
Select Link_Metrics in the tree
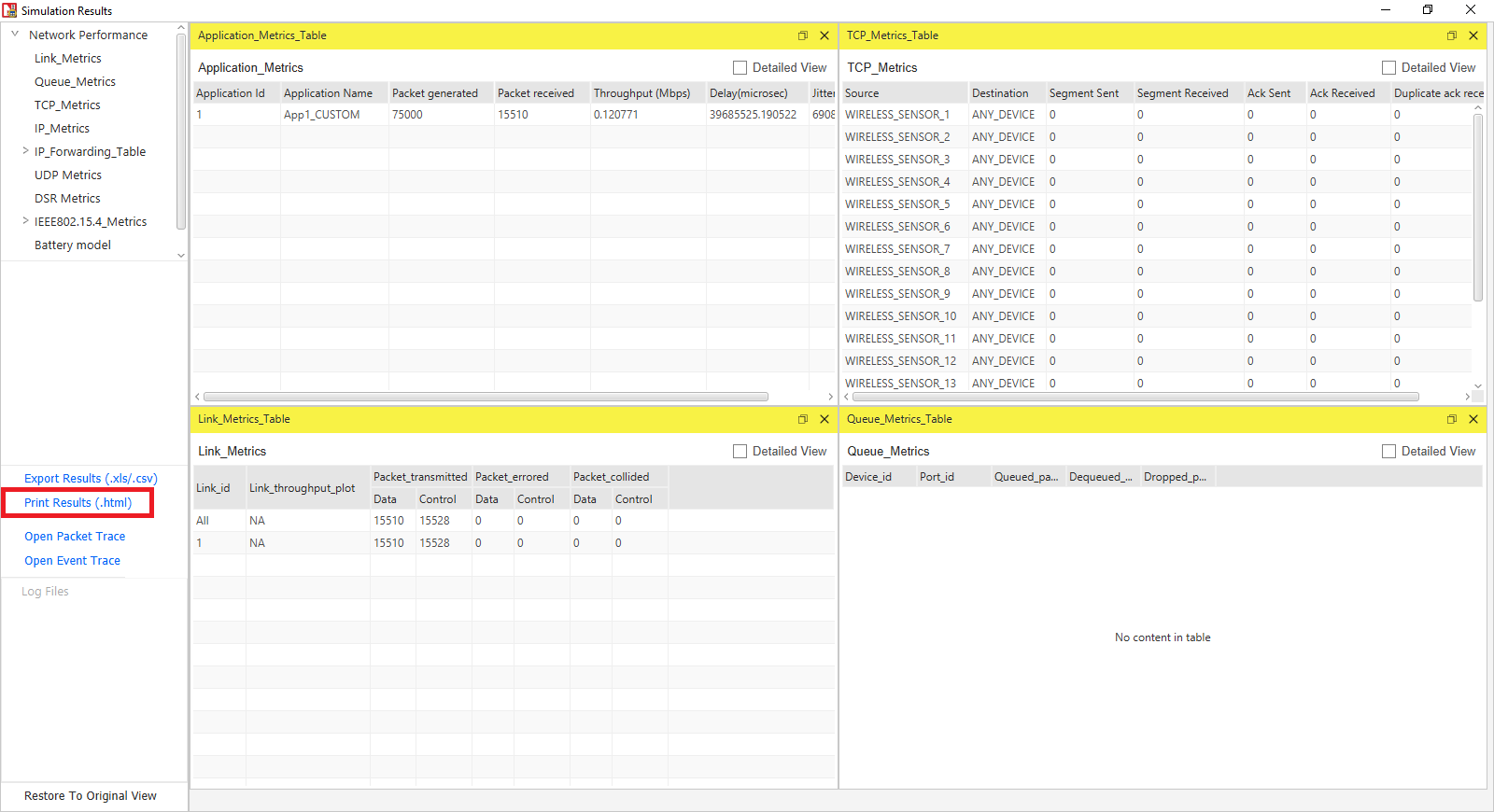coord(68,58)
